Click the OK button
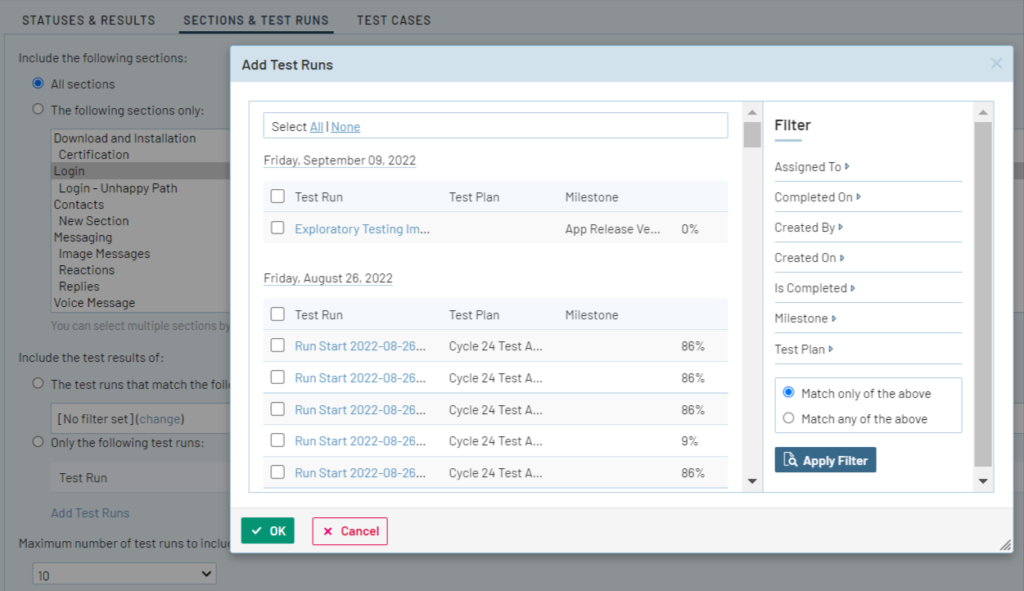Screen dimensions: 1024x591 [268, 531]
